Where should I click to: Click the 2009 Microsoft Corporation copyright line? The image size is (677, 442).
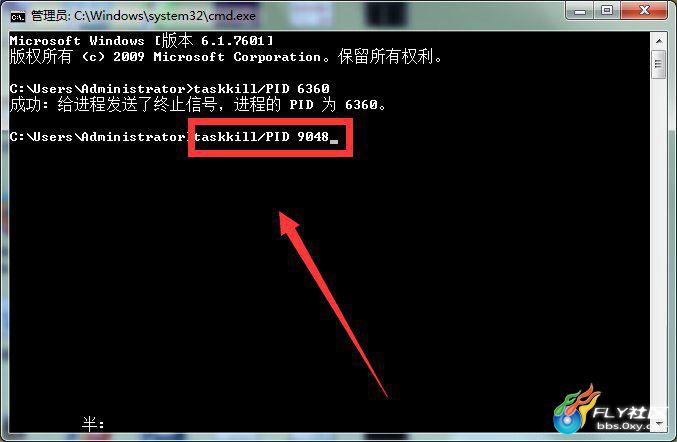pyautogui.click(x=226, y=56)
